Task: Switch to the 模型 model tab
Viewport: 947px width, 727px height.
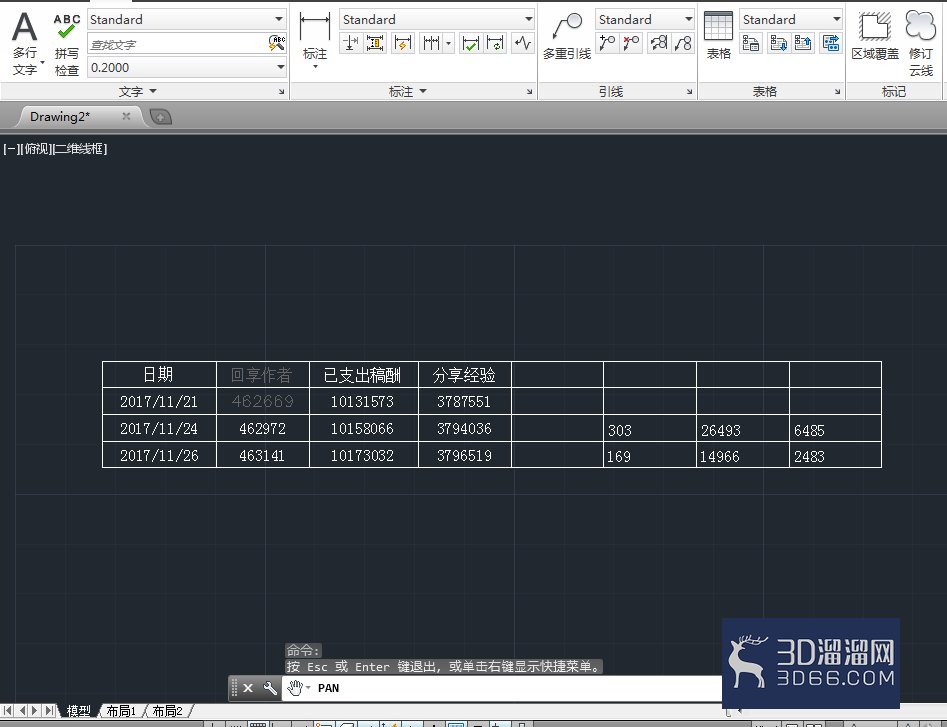Action: click(79, 711)
